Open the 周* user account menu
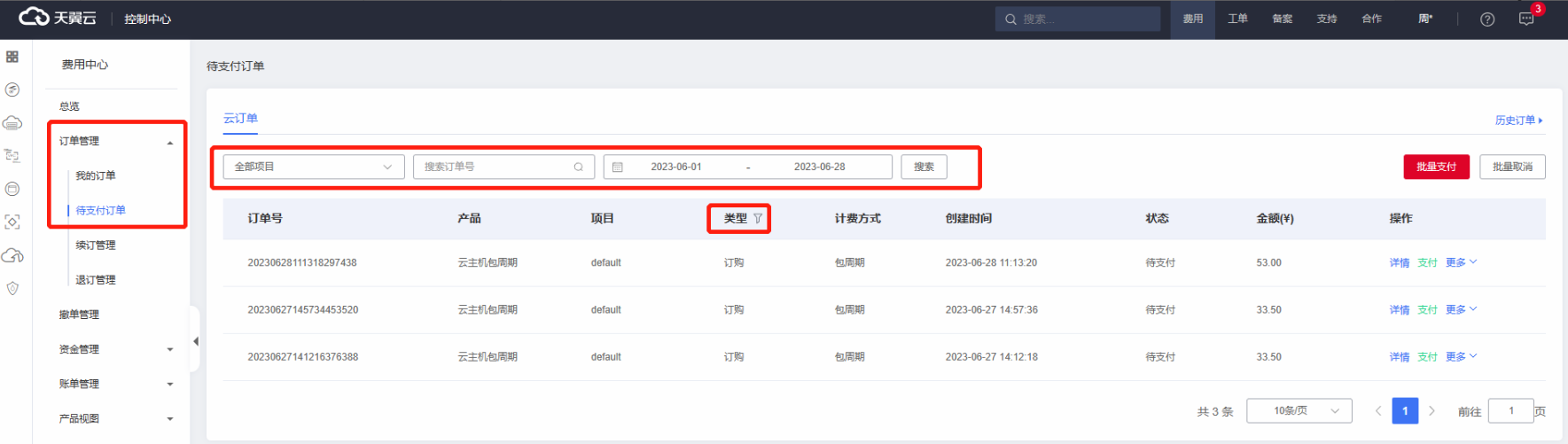 (1425, 19)
